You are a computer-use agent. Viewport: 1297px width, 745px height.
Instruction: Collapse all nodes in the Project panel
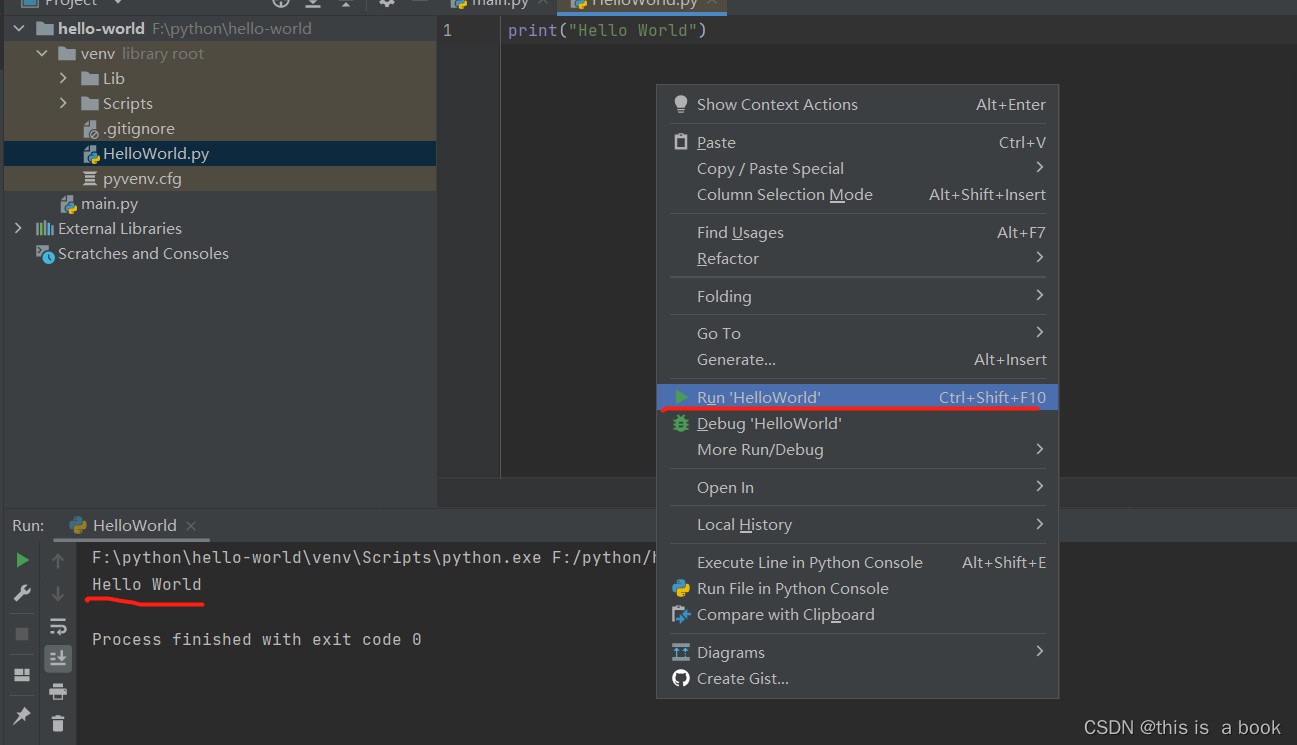tap(347, 5)
